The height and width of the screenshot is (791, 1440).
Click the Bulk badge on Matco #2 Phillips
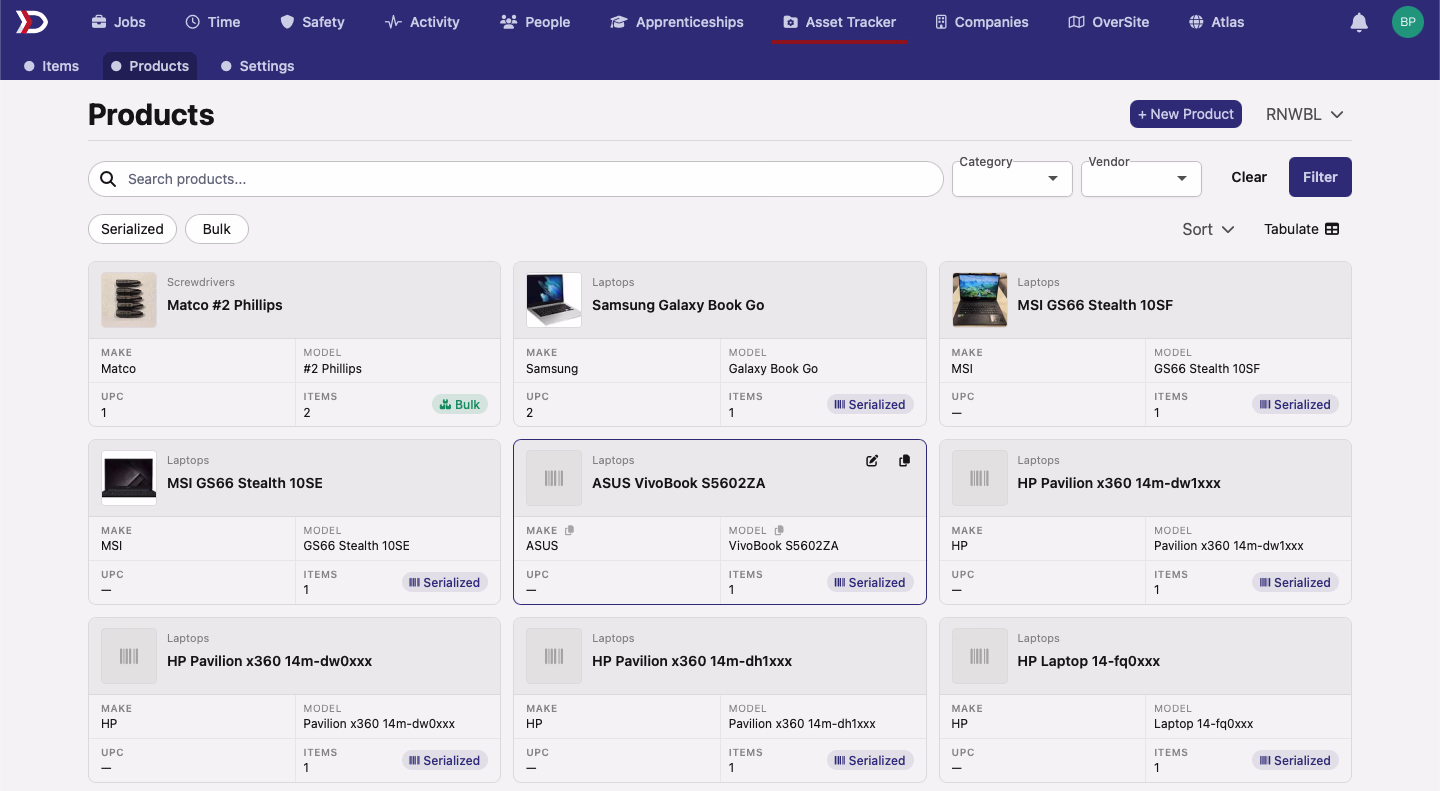pos(460,405)
